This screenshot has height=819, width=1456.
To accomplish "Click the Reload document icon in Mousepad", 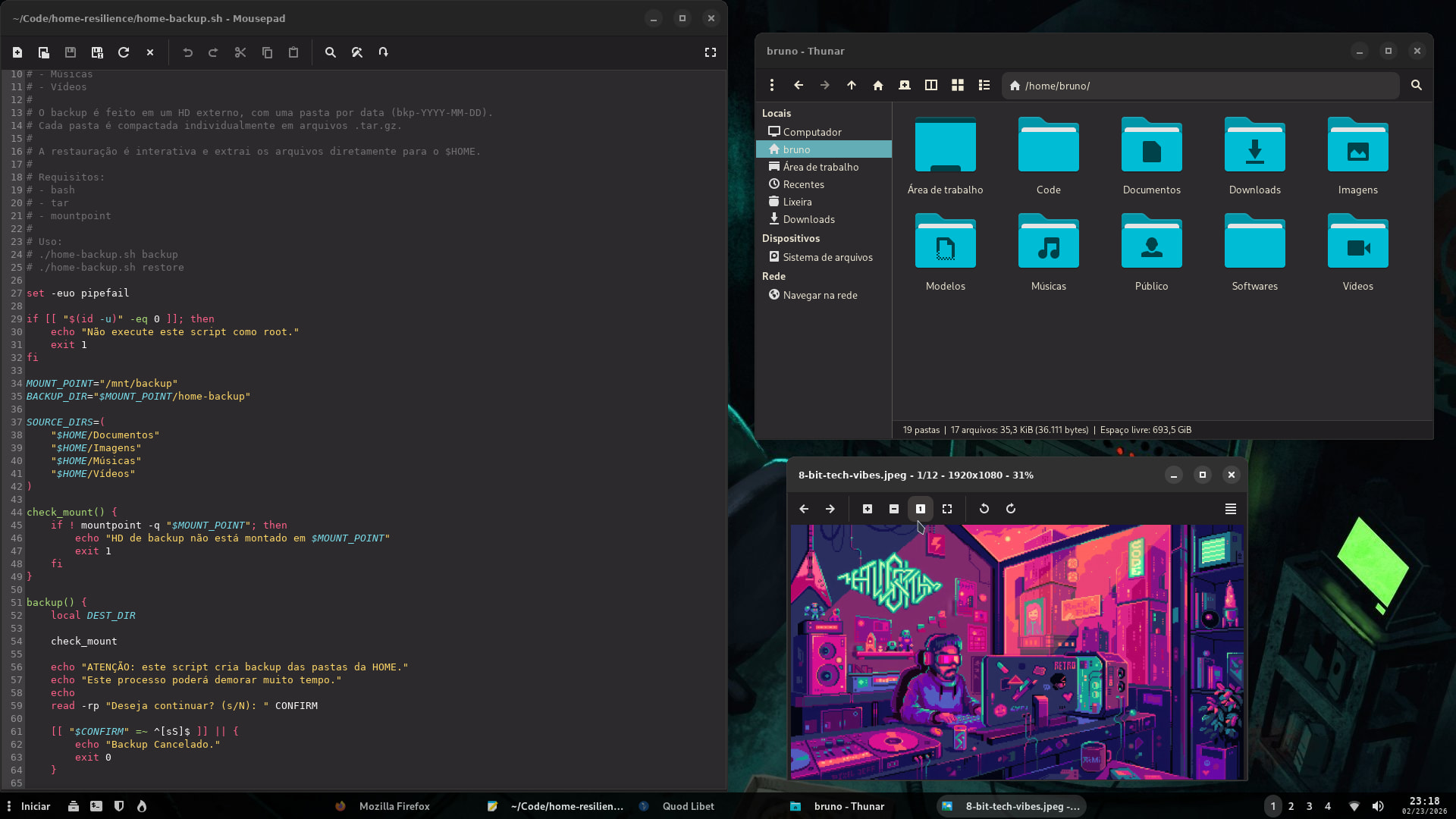I will 124,52.
